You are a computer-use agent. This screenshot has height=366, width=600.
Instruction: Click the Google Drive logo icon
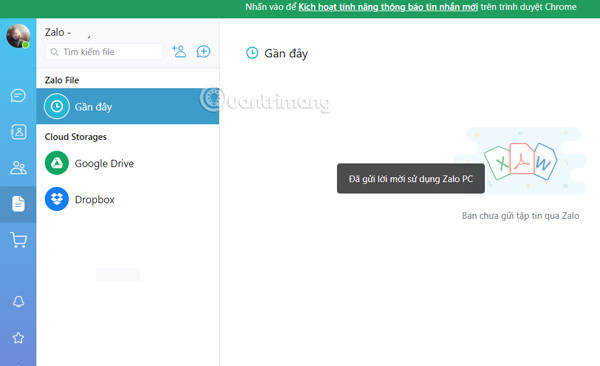pos(57,163)
